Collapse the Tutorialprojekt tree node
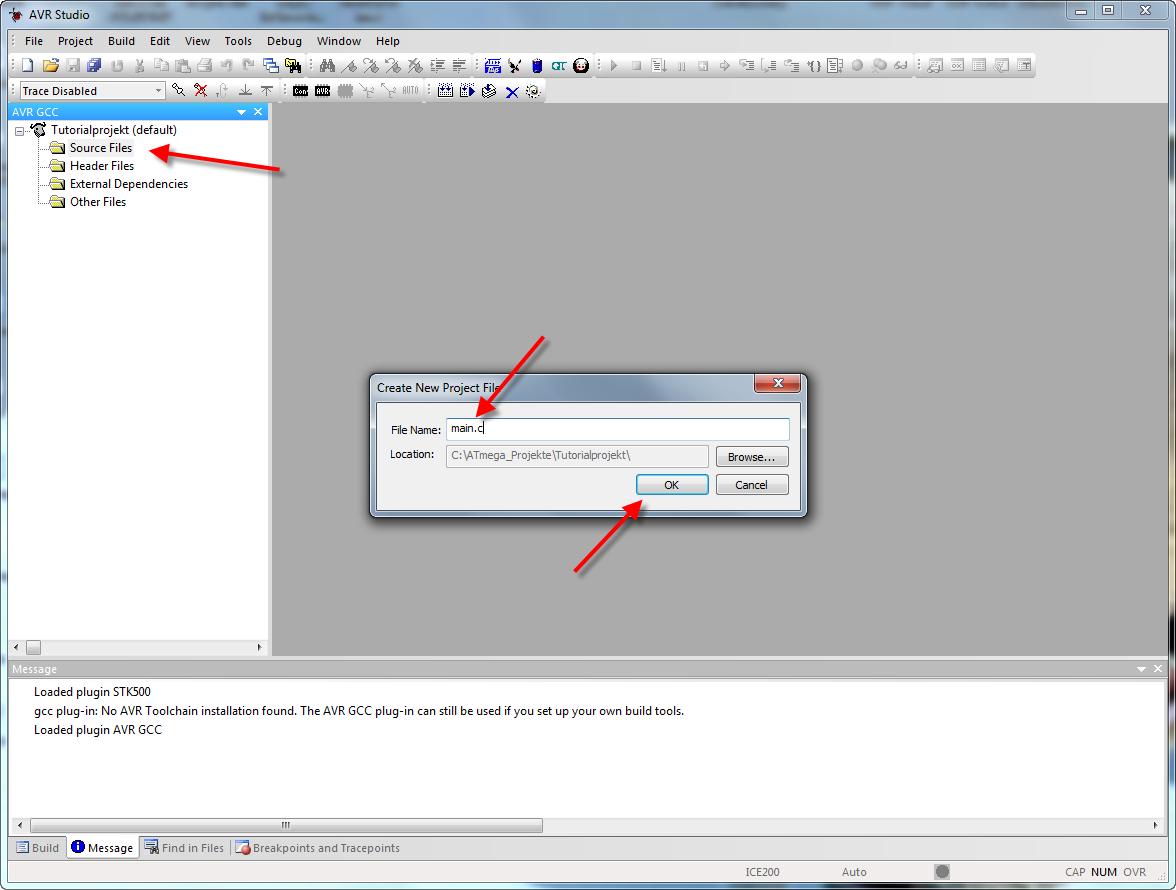The image size is (1176, 890). click(x=20, y=131)
